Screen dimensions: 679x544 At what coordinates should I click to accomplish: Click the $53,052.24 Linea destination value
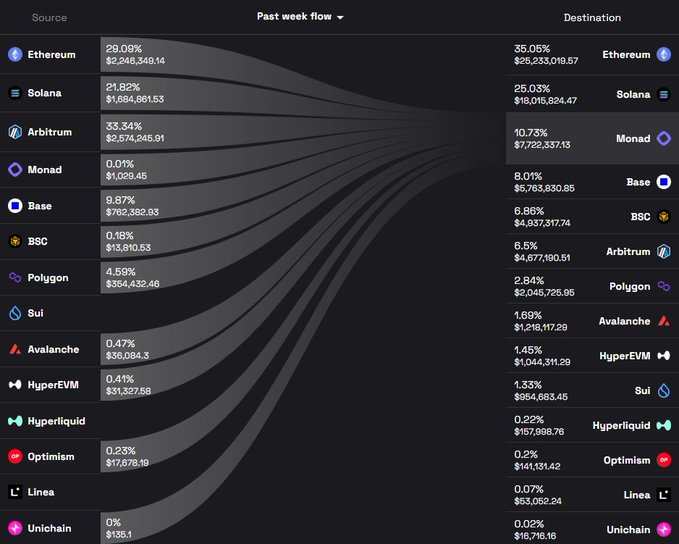click(x=538, y=501)
